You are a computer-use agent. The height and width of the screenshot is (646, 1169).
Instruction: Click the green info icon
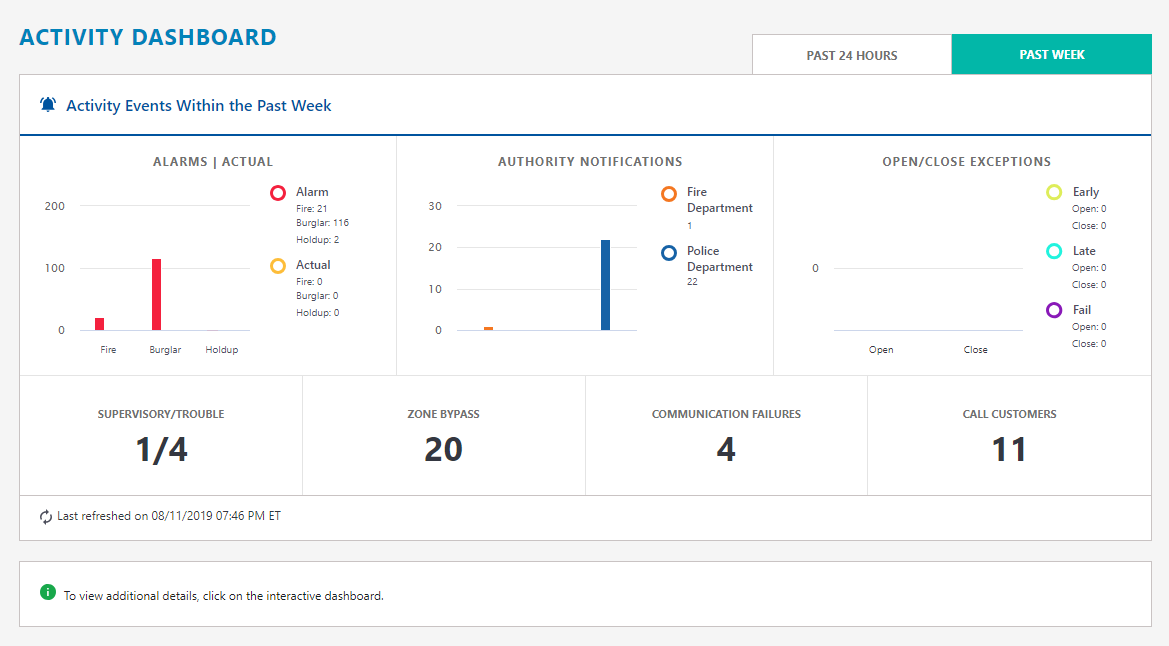tap(47, 592)
